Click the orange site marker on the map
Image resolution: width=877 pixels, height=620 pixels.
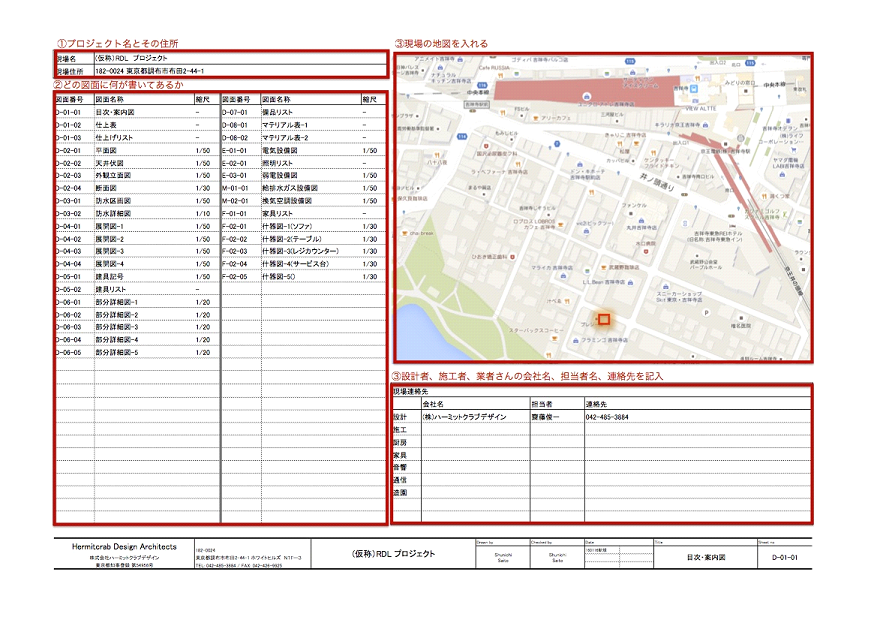[x=603, y=320]
